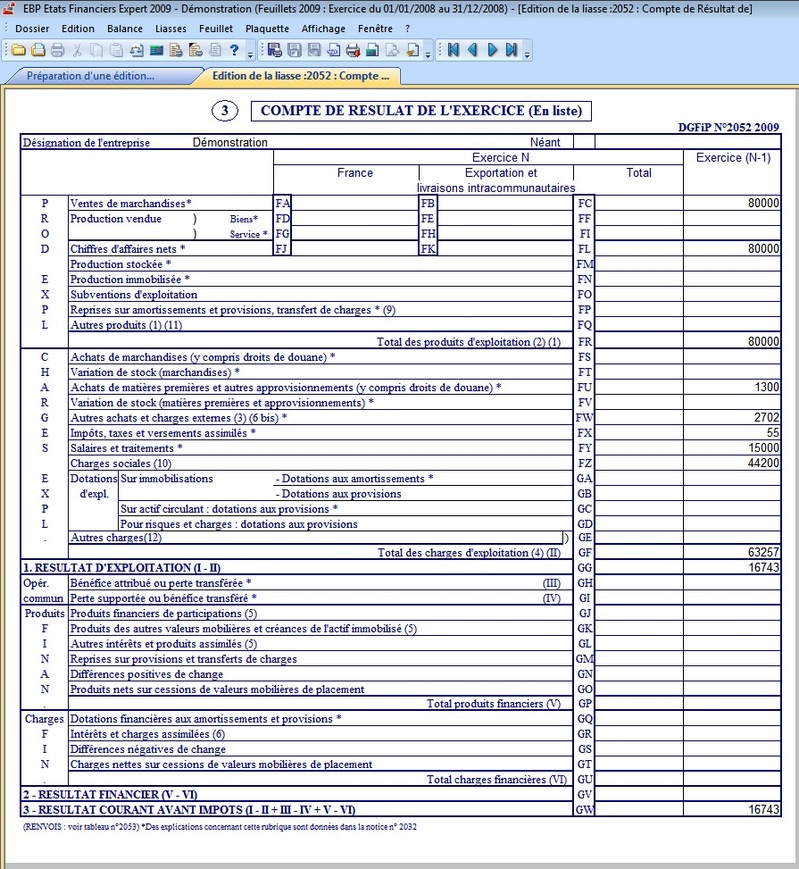
Task: Click the small box next to Néant
Action: (584, 142)
